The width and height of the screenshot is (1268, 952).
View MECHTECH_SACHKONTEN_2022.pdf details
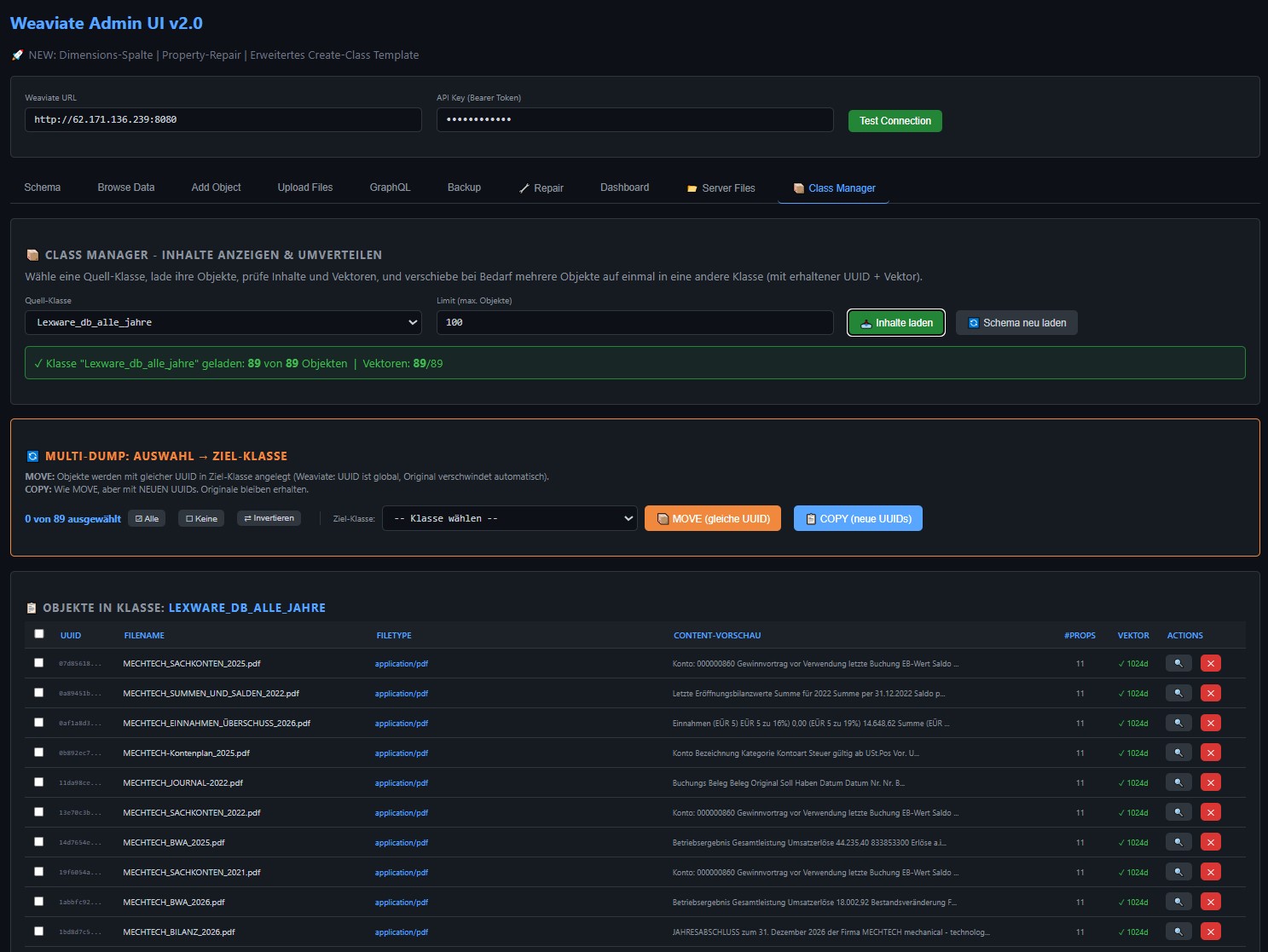coord(1178,812)
